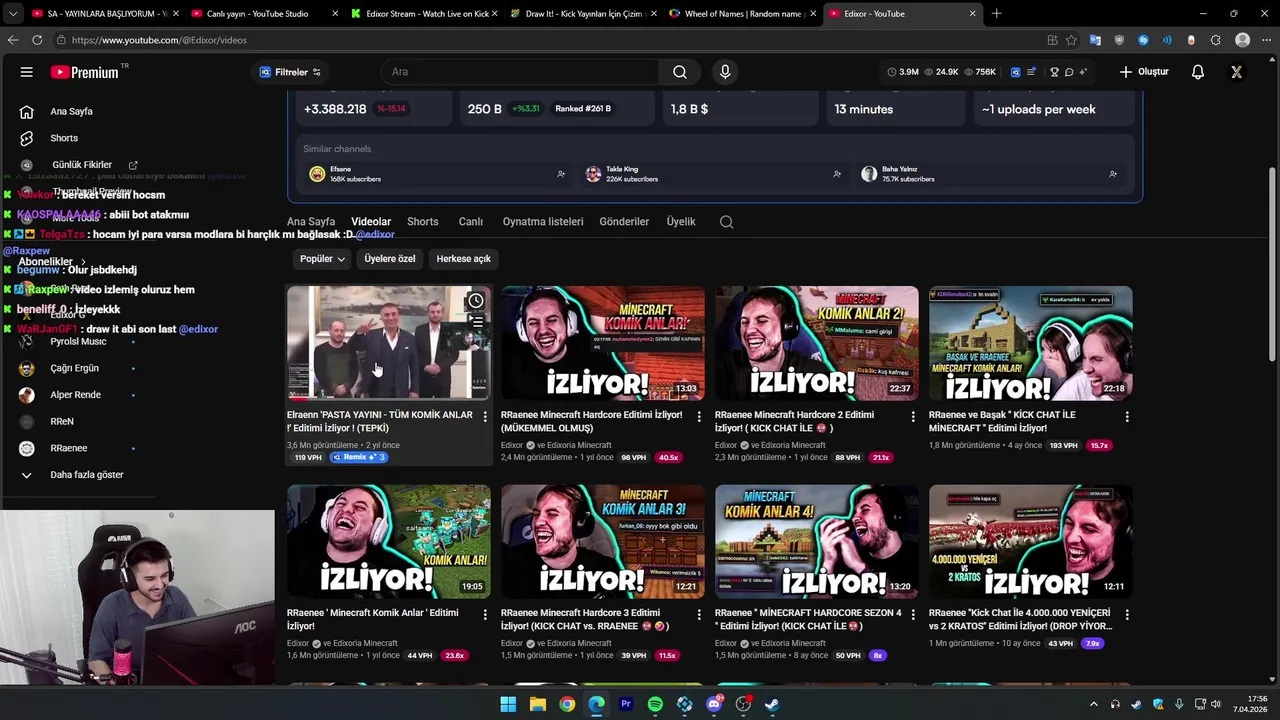1280x720 pixels.
Task: Open browser settings three-dot menu
Action: 1266,40
